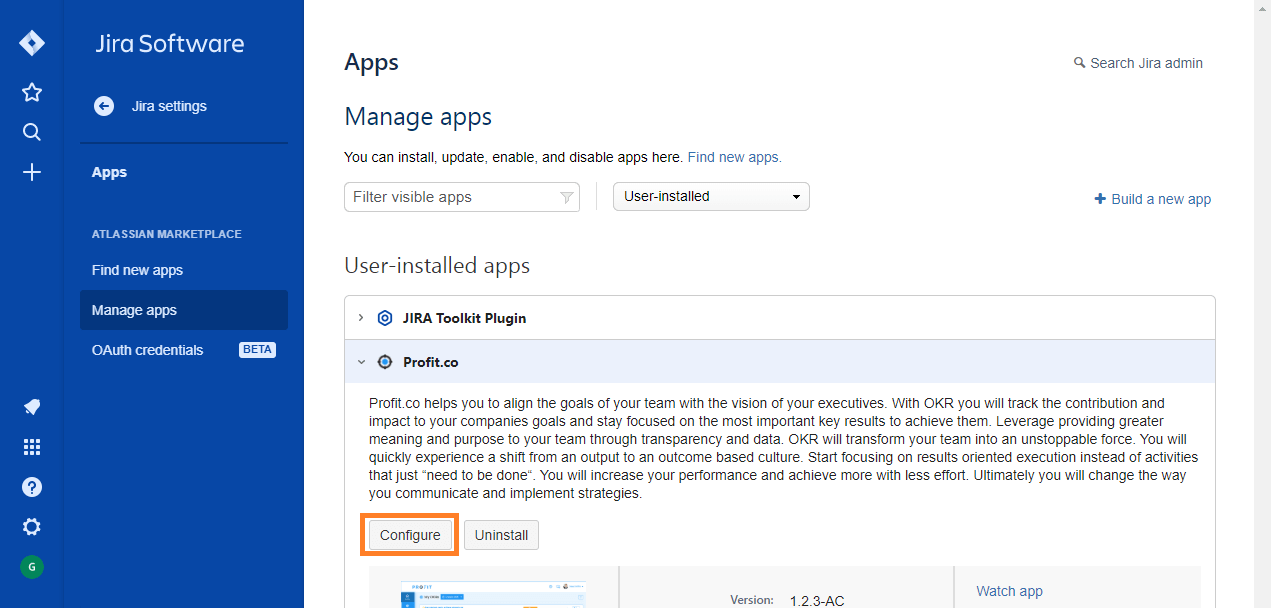This screenshot has height=608, width=1271.
Task: Click the filter funnel icon
Action: pyautogui.click(x=566, y=197)
